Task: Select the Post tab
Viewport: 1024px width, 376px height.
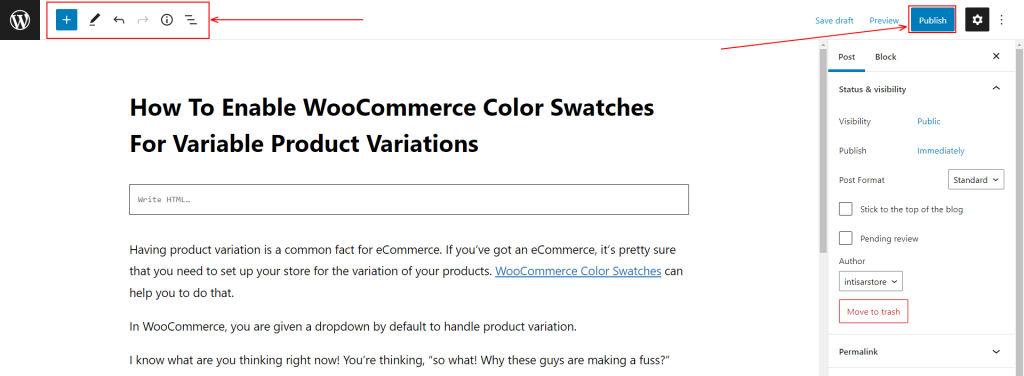Action: pos(847,57)
